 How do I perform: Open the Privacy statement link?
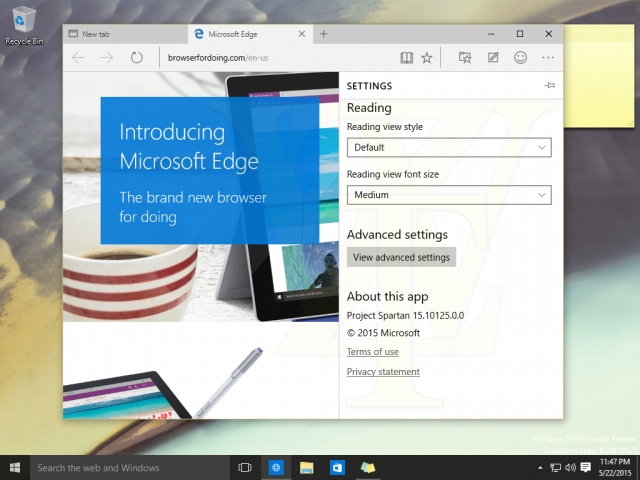pyautogui.click(x=383, y=372)
